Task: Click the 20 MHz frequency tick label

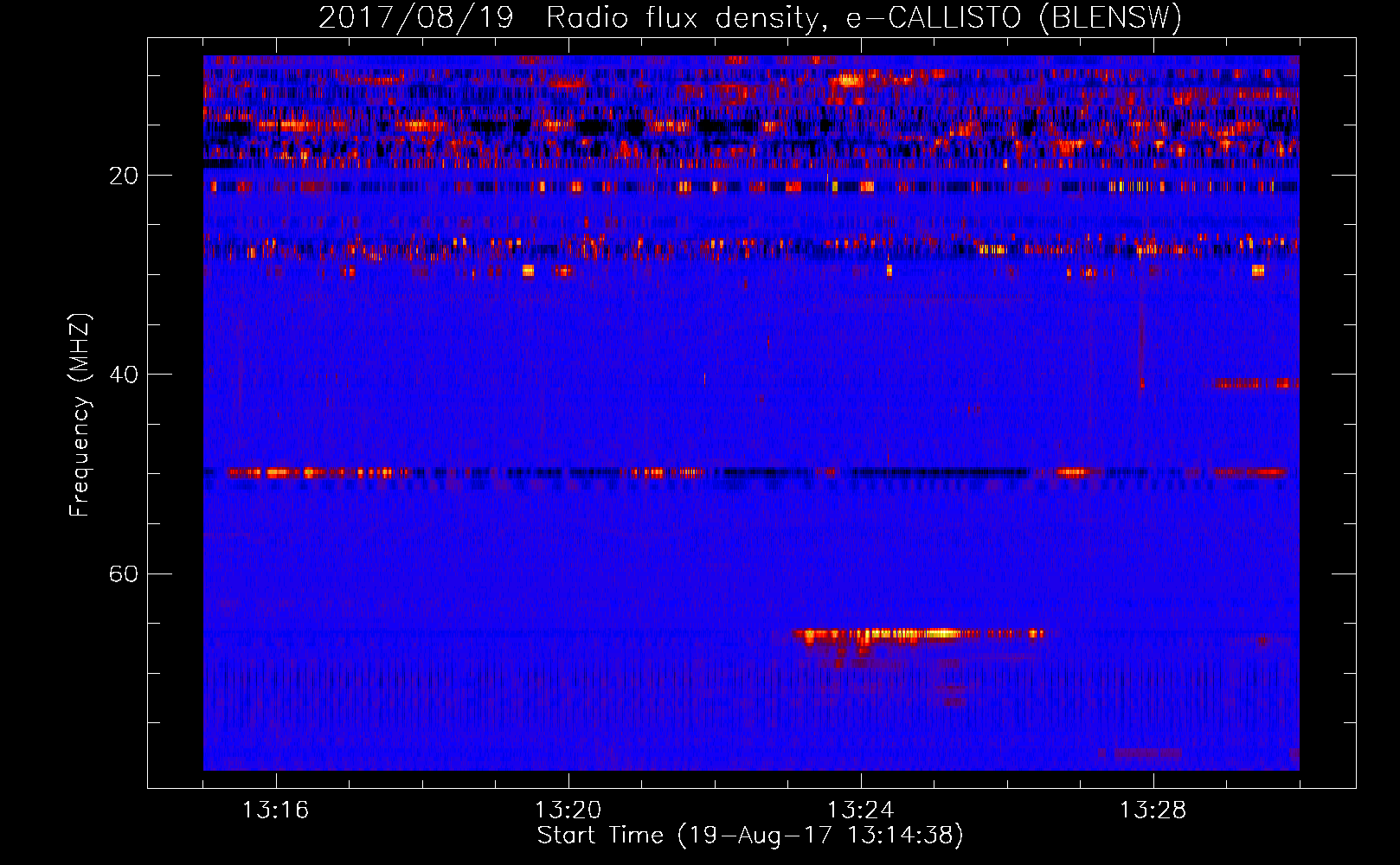Action: pyautogui.click(x=124, y=176)
